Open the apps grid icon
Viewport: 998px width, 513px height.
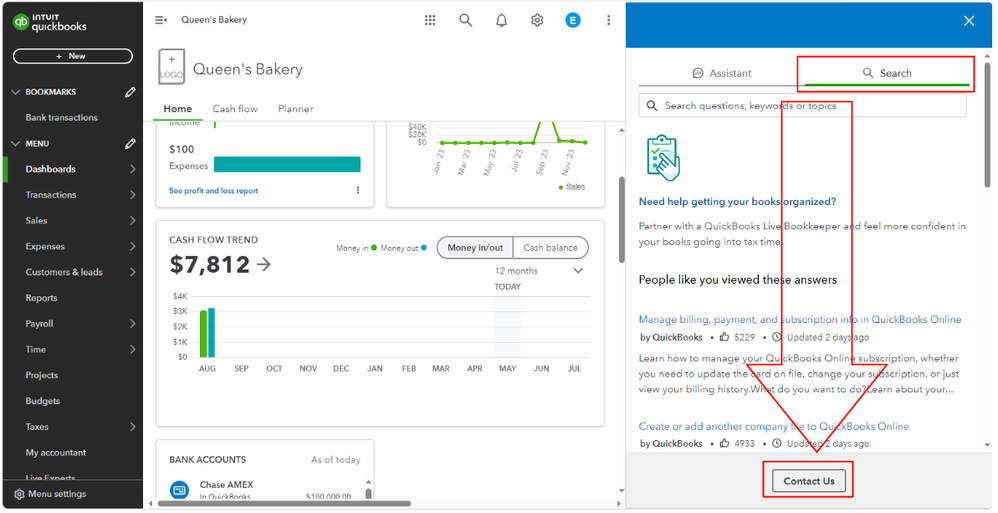pyautogui.click(x=430, y=20)
